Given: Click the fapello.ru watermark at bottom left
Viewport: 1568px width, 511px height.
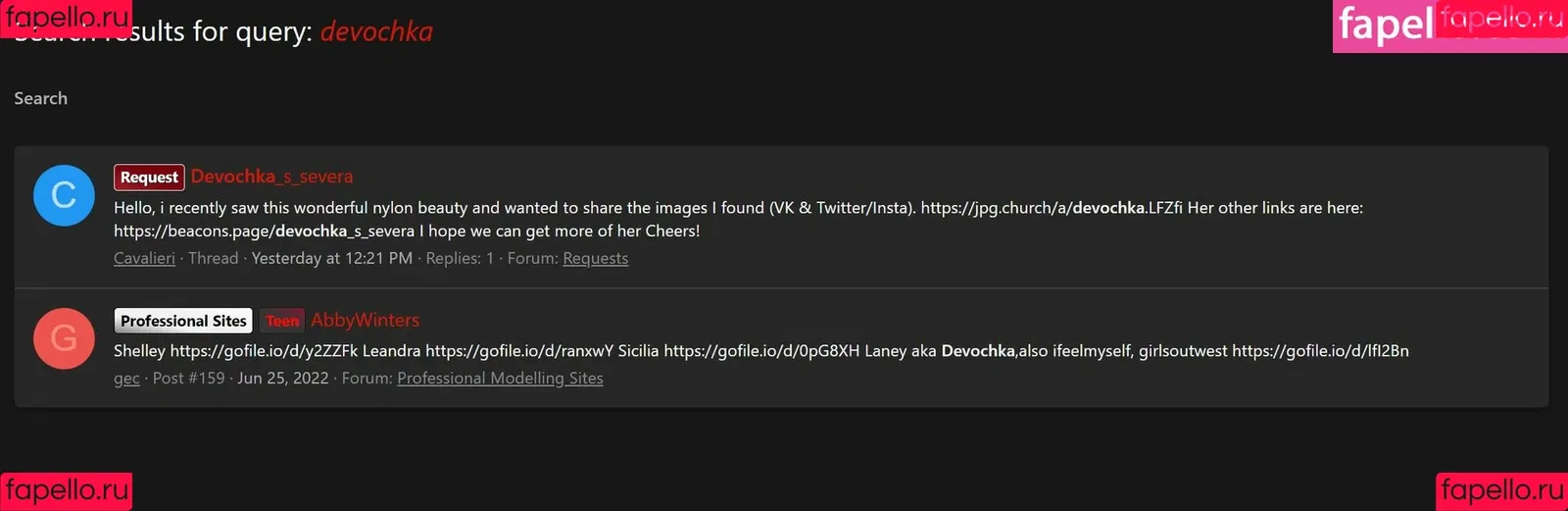Looking at the screenshot, I should click(66, 490).
